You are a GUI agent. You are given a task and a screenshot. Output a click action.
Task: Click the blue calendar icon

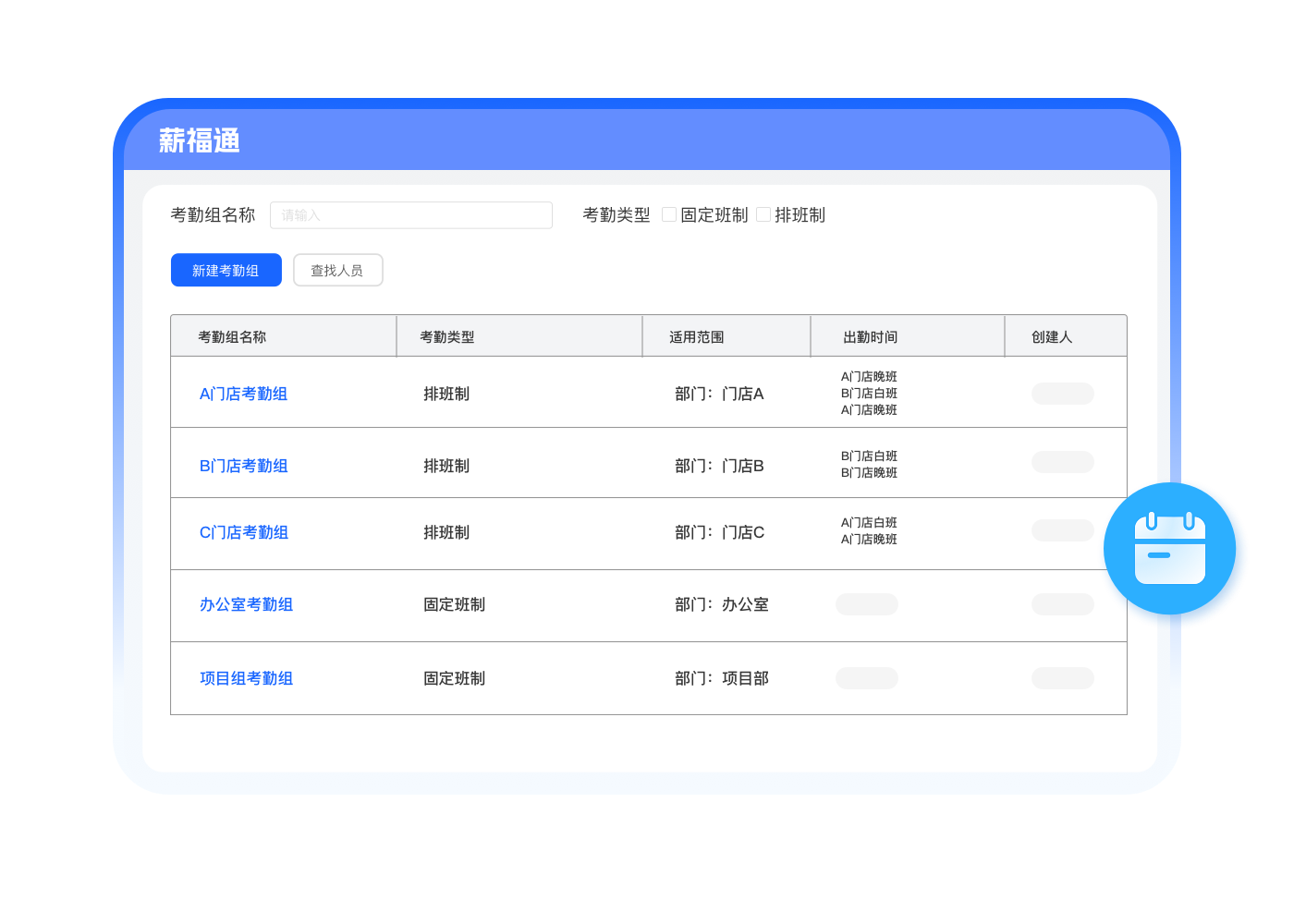[x=1169, y=549]
